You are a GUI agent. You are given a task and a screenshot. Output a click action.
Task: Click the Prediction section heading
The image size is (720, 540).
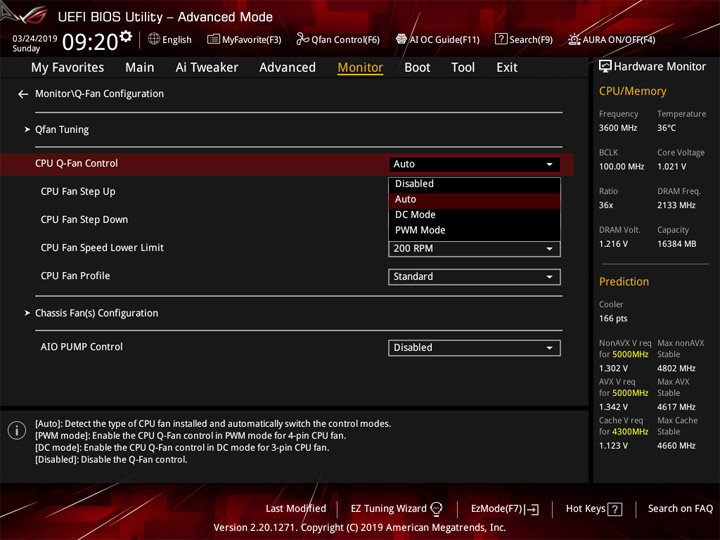tap(624, 281)
